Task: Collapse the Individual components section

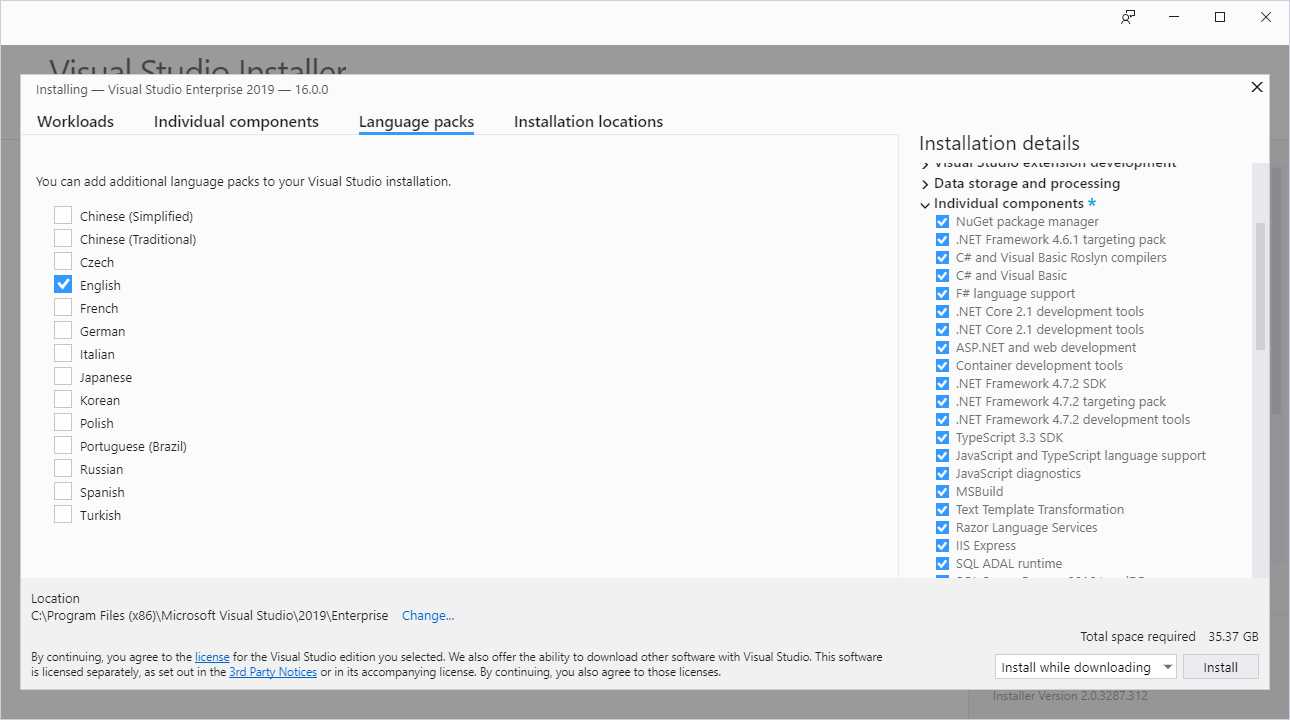Action: pyautogui.click(x=925, y=204)
